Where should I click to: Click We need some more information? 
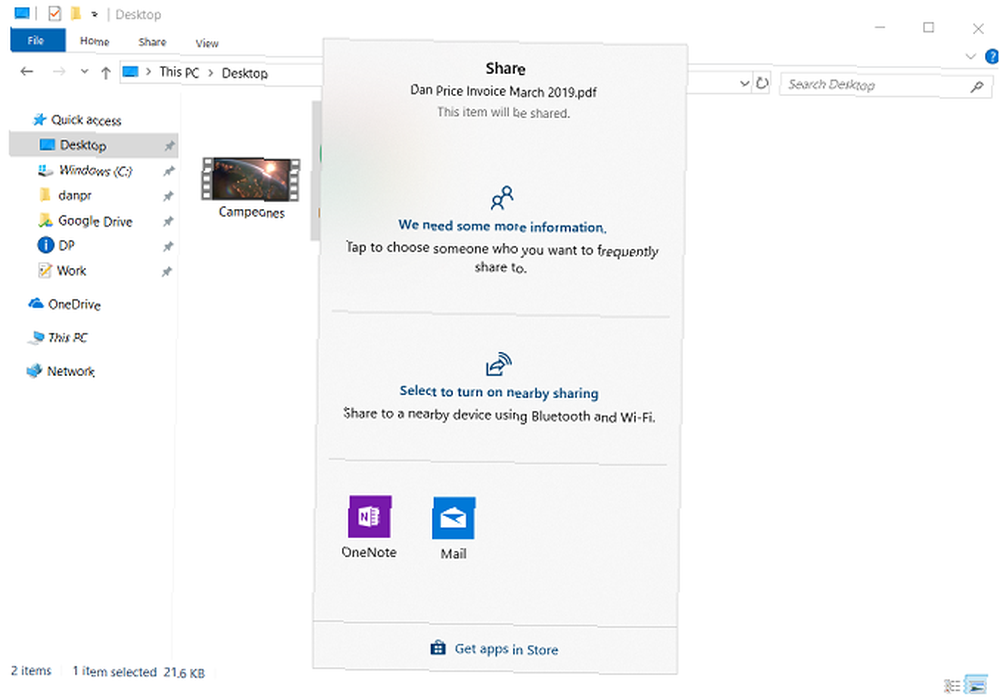pyautogui.click(x=502, y=226)
